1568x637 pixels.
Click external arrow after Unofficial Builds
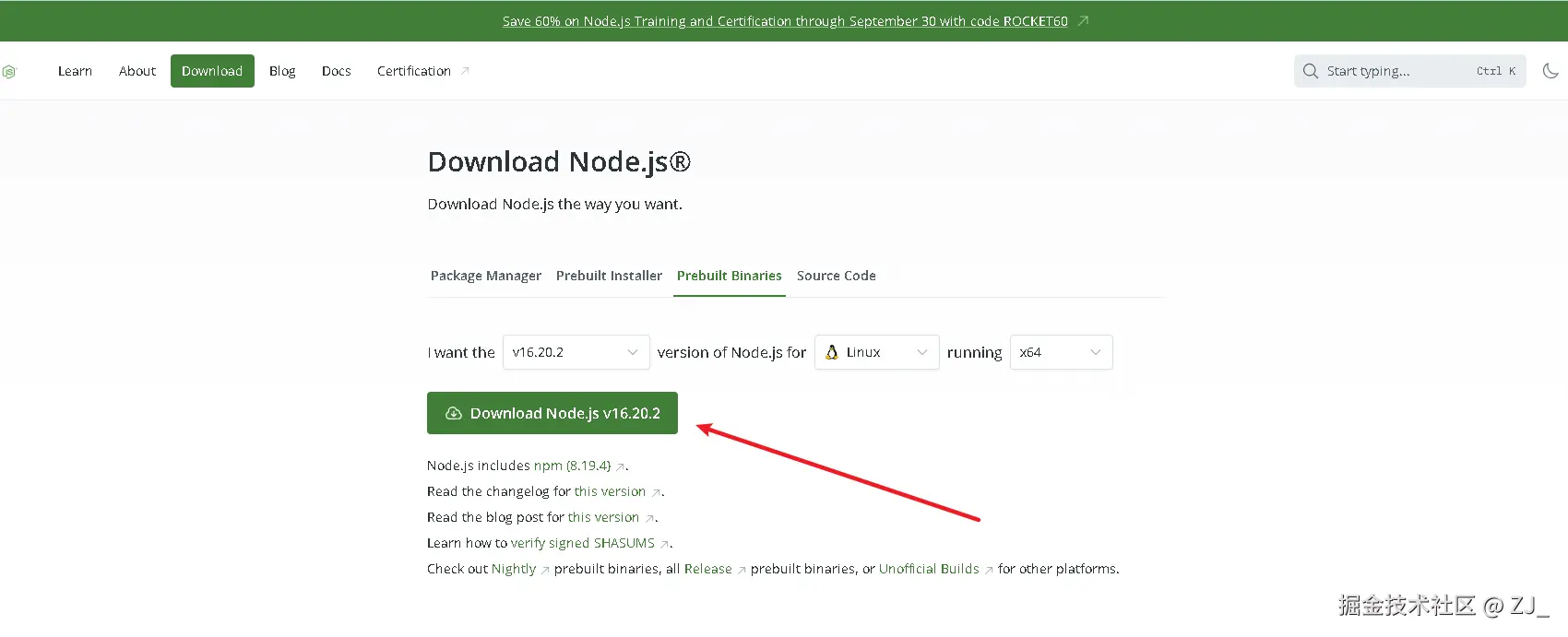tap(989, 571)
